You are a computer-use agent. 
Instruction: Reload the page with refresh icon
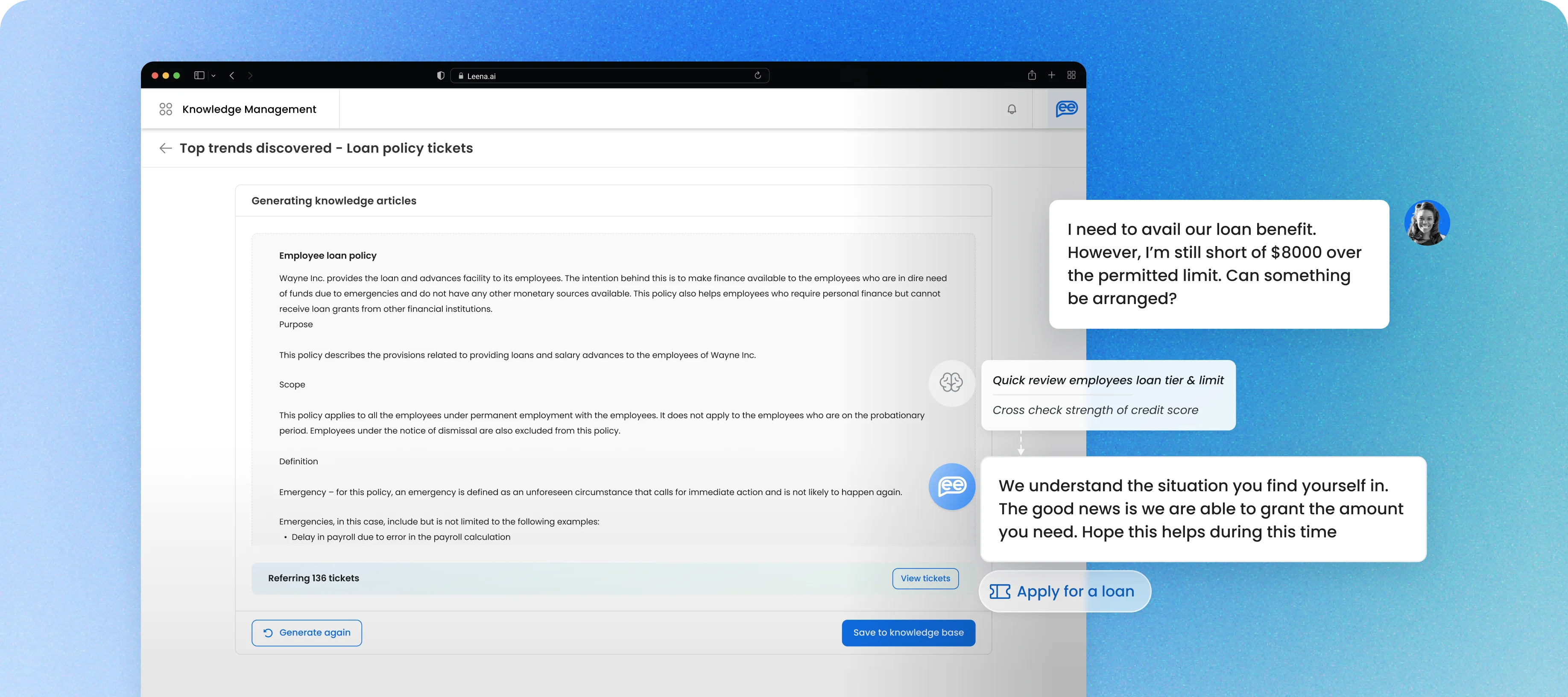[x=758, y=76]
